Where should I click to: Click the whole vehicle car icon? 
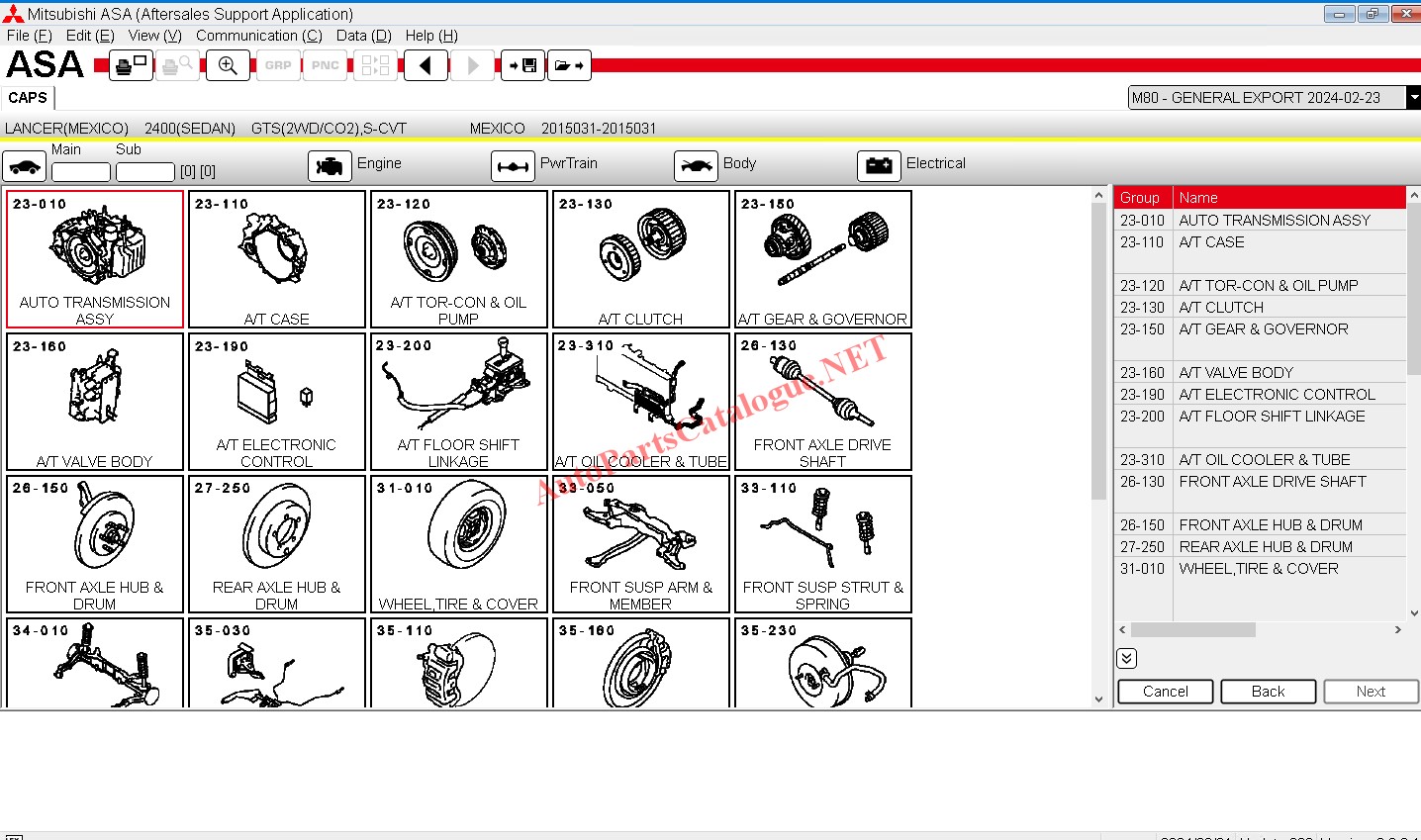(x=25, y=166)
